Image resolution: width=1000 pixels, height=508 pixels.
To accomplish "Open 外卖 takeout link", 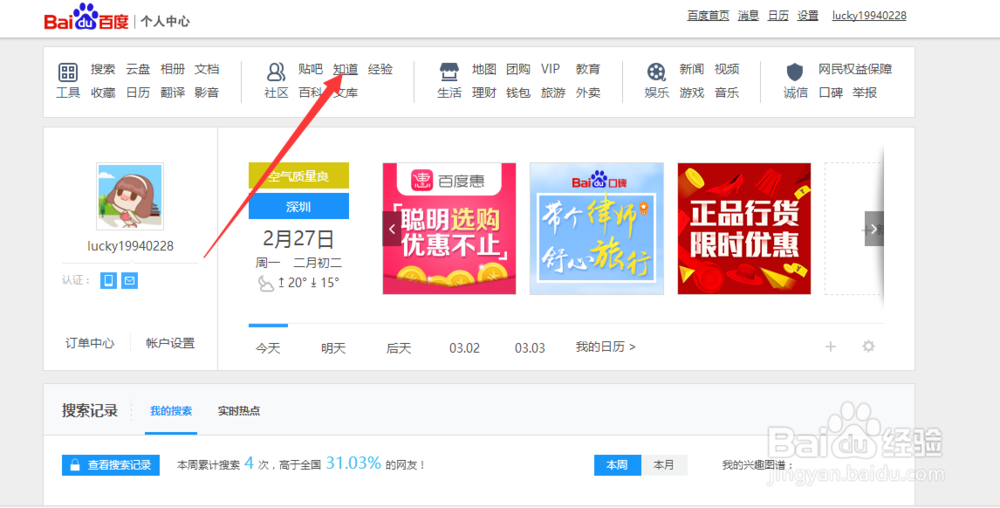I will click(588, 92).
